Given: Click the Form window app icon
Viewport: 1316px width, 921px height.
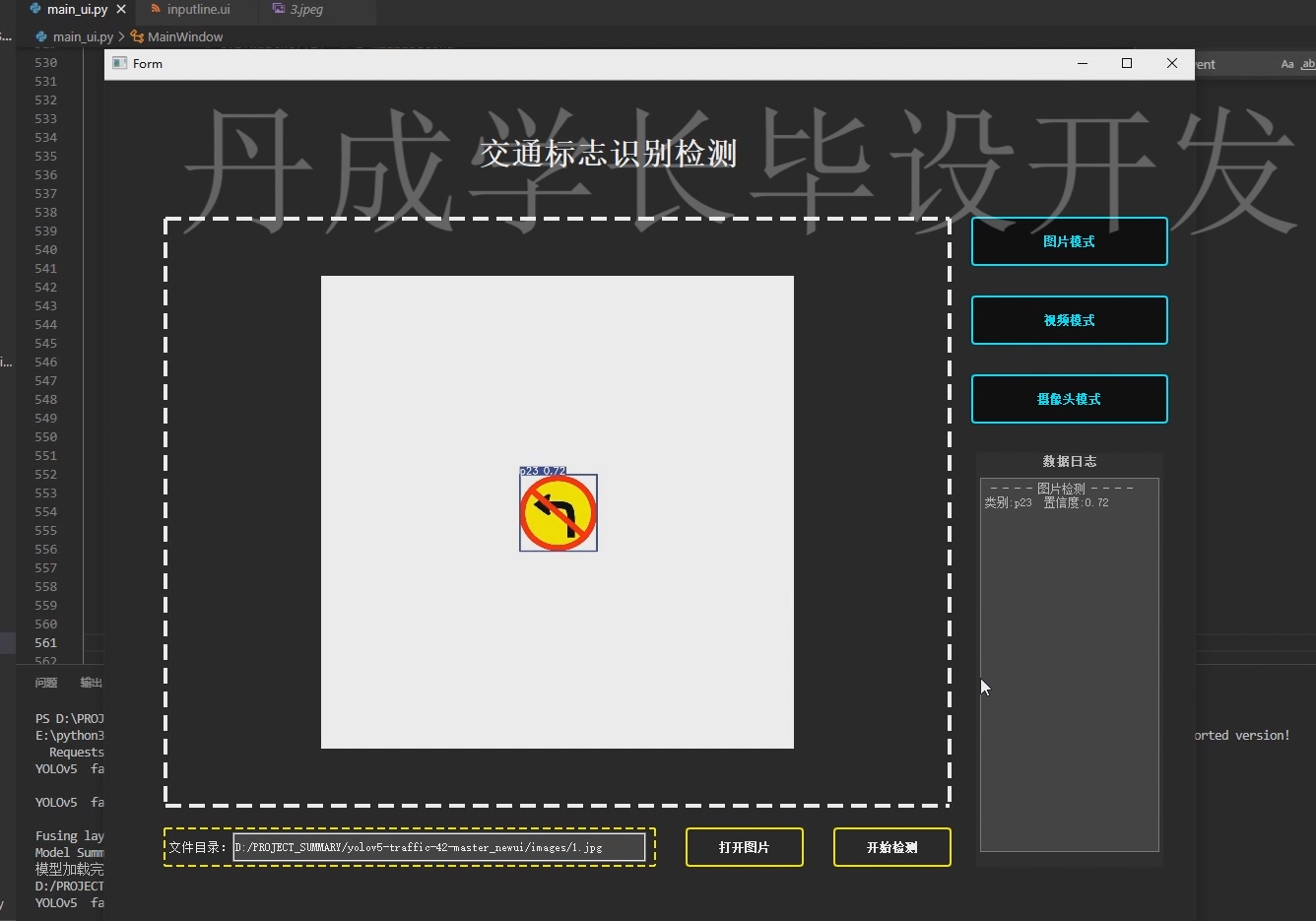Looking at the screenshot, I should pos(120,63).
